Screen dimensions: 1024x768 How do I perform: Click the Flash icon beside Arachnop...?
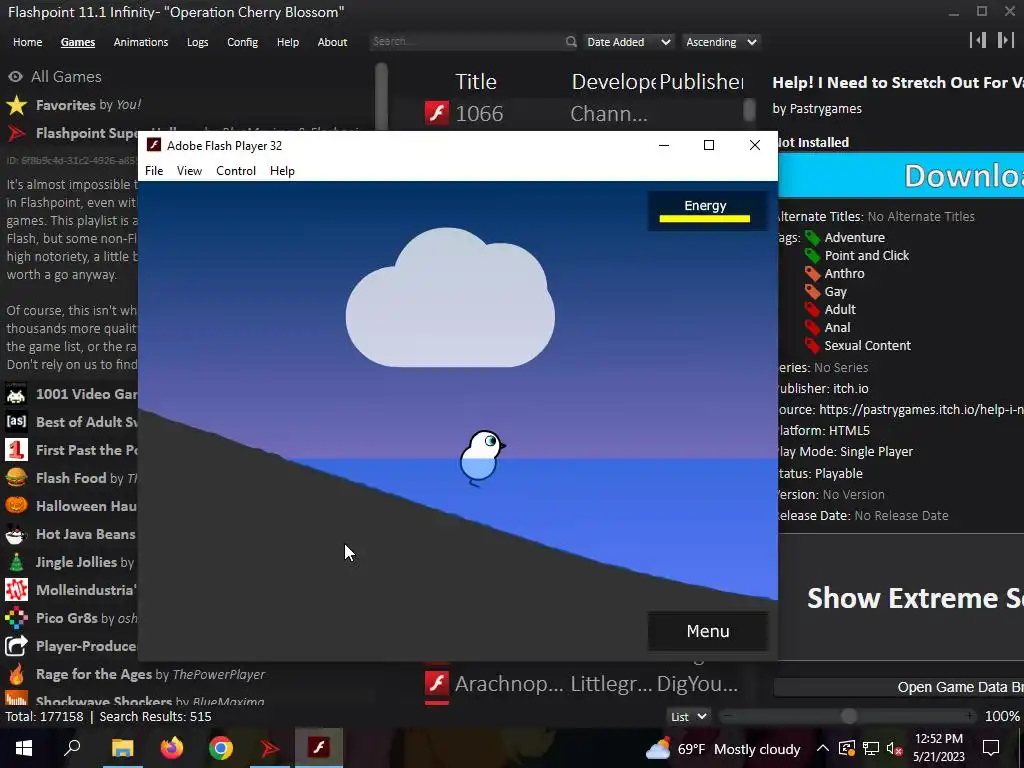pos(437,684)
